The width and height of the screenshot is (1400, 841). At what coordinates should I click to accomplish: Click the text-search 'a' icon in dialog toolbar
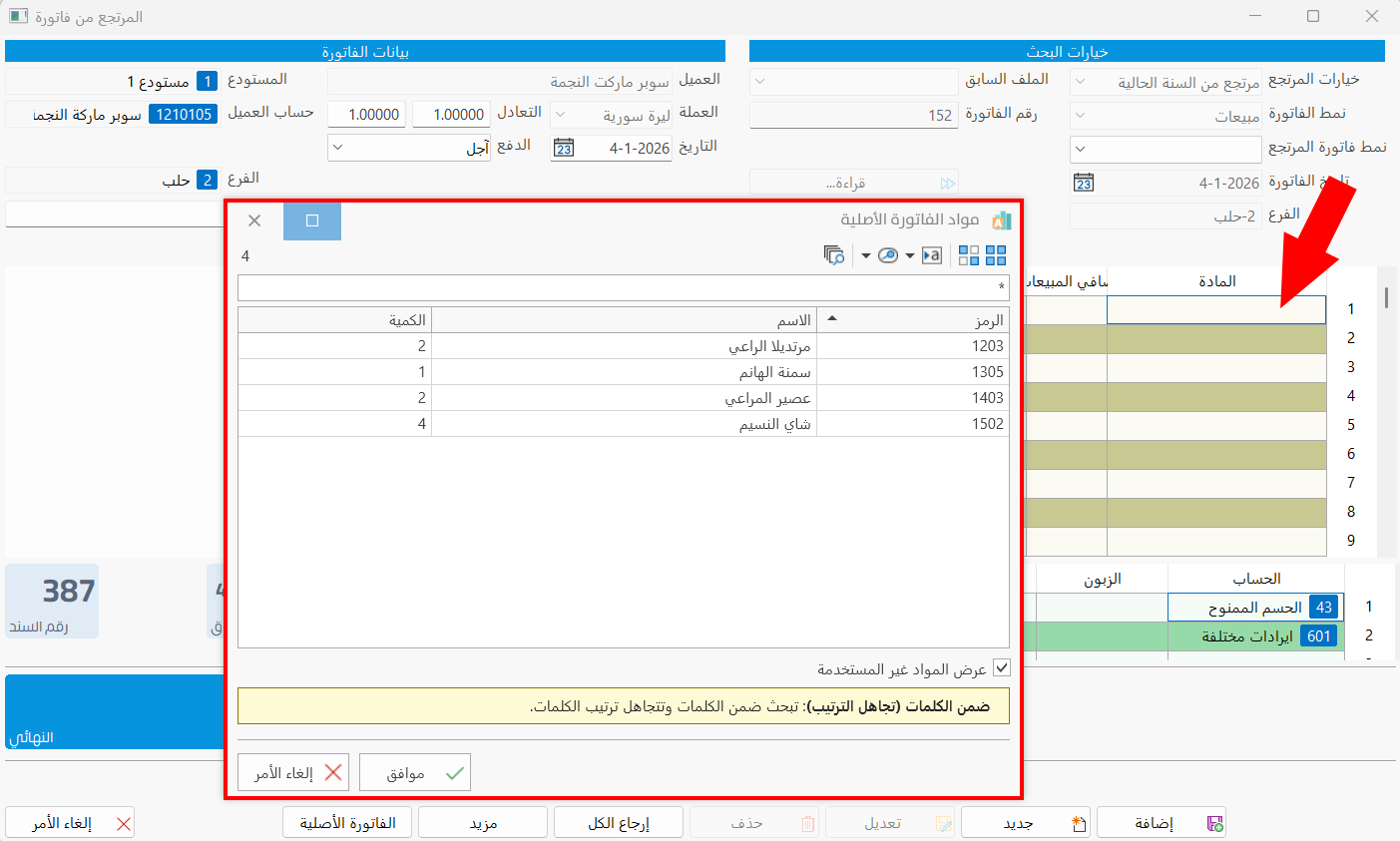[x=932, y=255]
